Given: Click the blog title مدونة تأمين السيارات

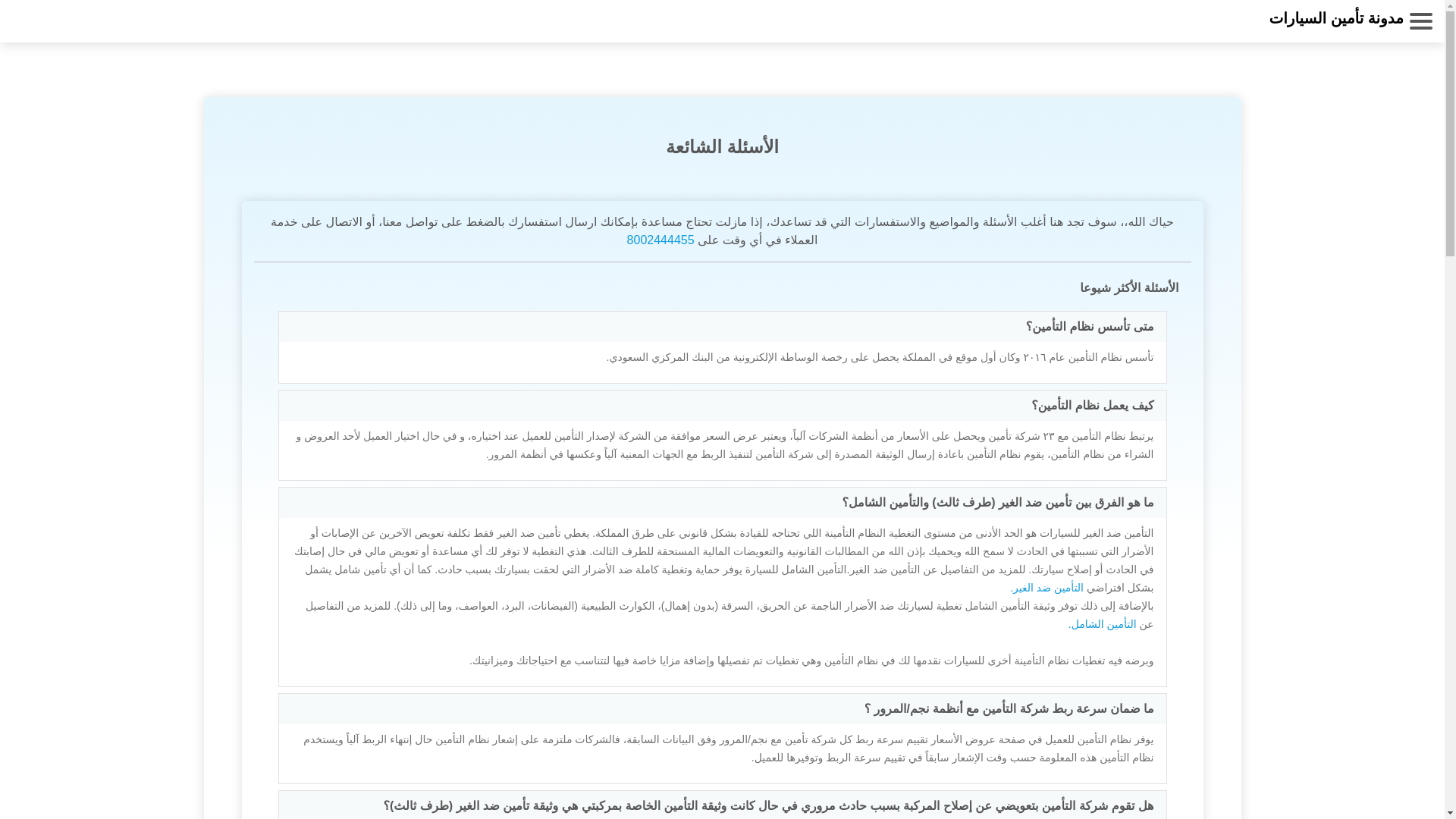Looking at the screenshot, I should [1336, 19].
